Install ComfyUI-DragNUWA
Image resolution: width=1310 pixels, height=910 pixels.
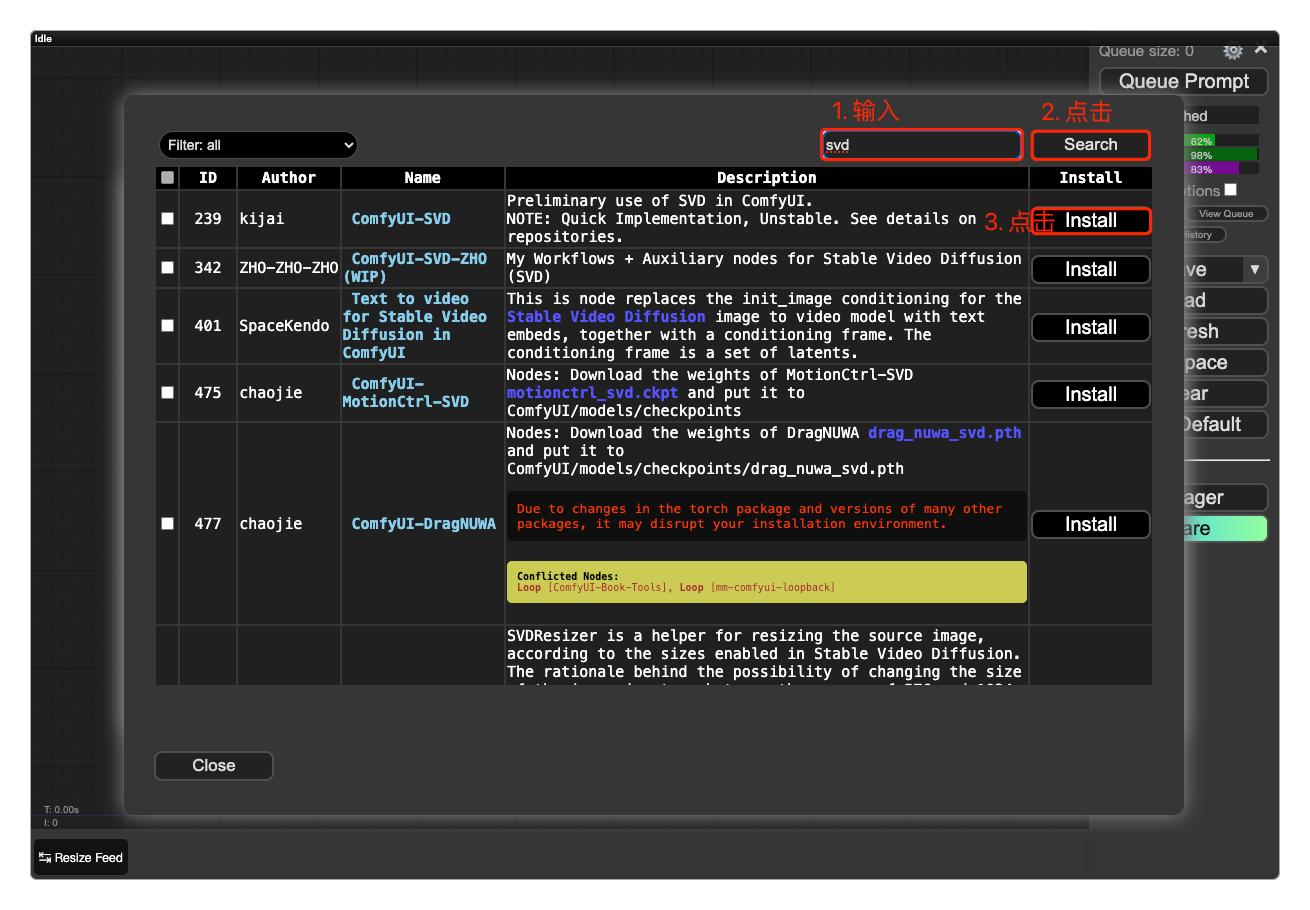coord(1090,524)
